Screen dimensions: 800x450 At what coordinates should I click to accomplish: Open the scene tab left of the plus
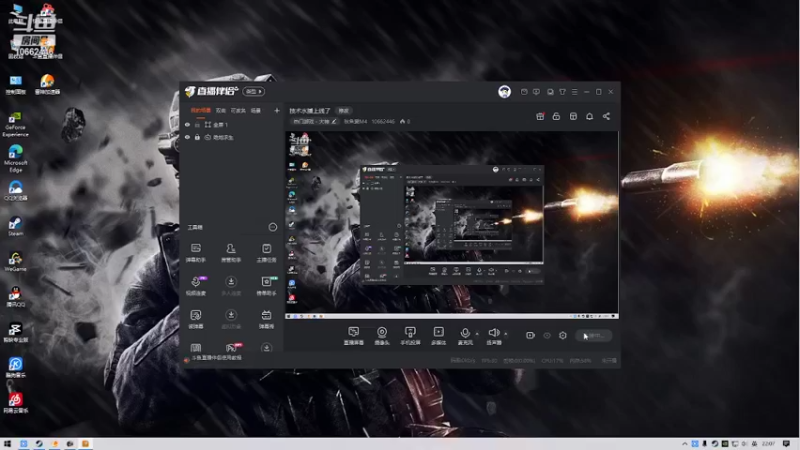point(256,110)
